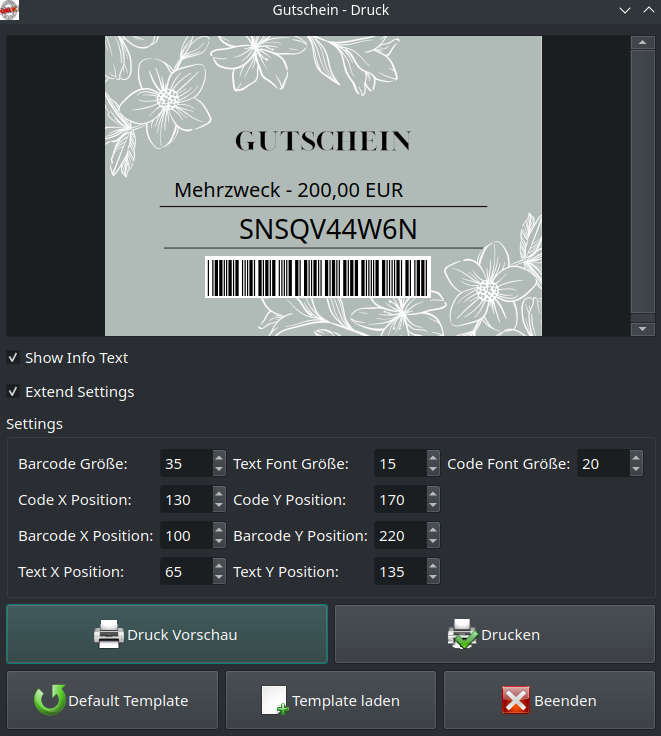
Task: Click the GUTSCHEIN heading in preview
Action: pos(323,141)
